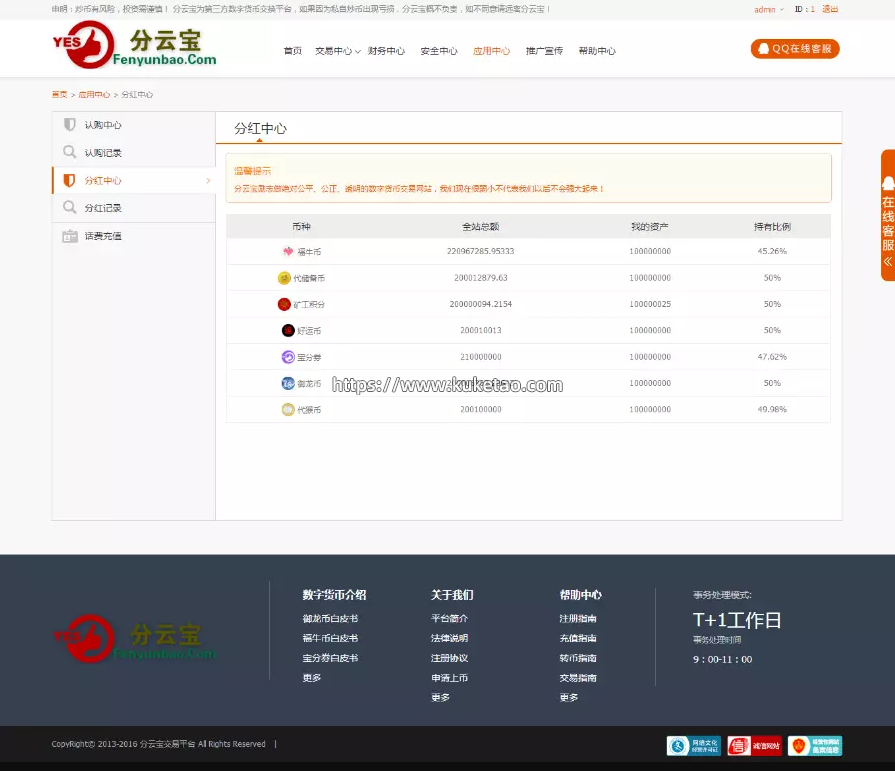The height and width of the screenshot is (771, 895).
Task: Click the 宝分券 purple coin icon
Action: 288,357
